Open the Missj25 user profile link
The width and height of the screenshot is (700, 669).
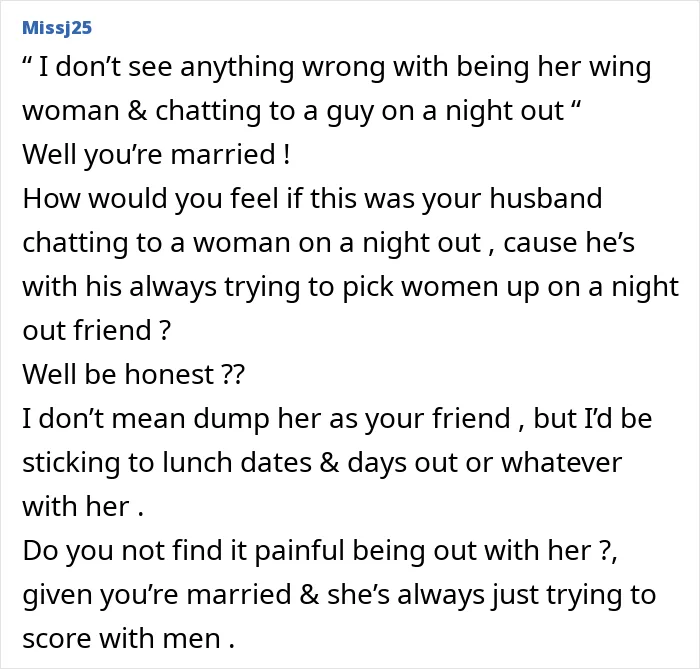click(57, 28)
